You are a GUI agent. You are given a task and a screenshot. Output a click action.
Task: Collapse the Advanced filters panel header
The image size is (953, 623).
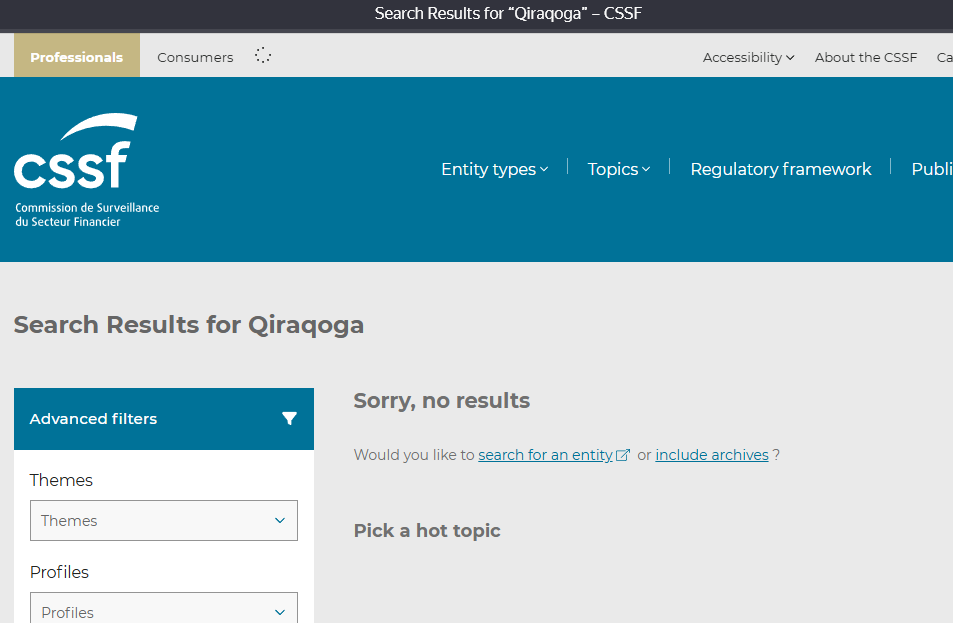coord(93,419)
